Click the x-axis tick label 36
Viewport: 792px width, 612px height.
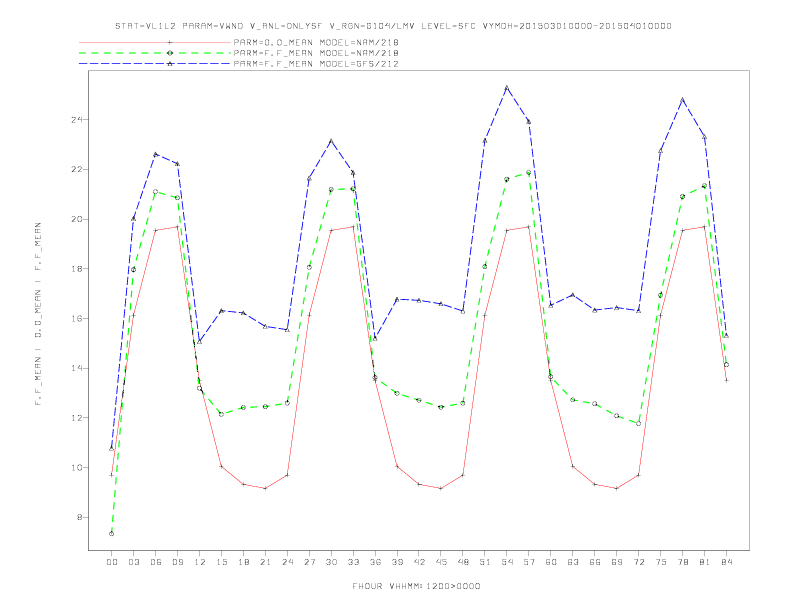(375, 562)
